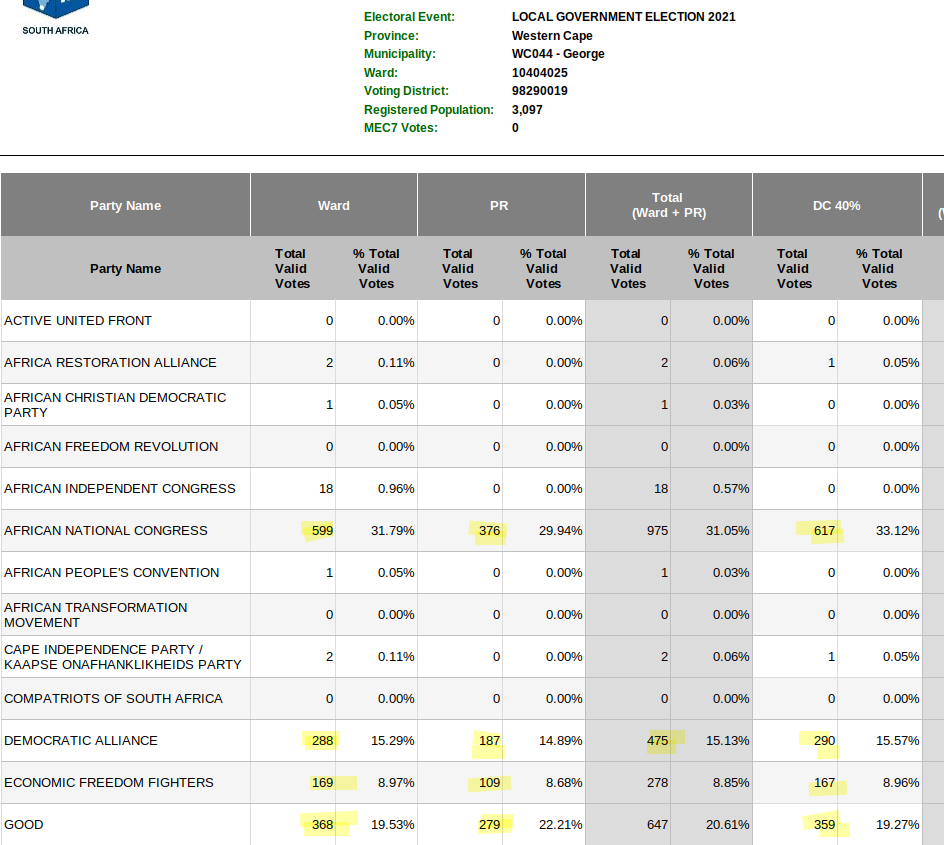Click African Independent Congress total percentage 0.57%
The height and width of the screenshot is (845, 944).
tap(731, 489)
